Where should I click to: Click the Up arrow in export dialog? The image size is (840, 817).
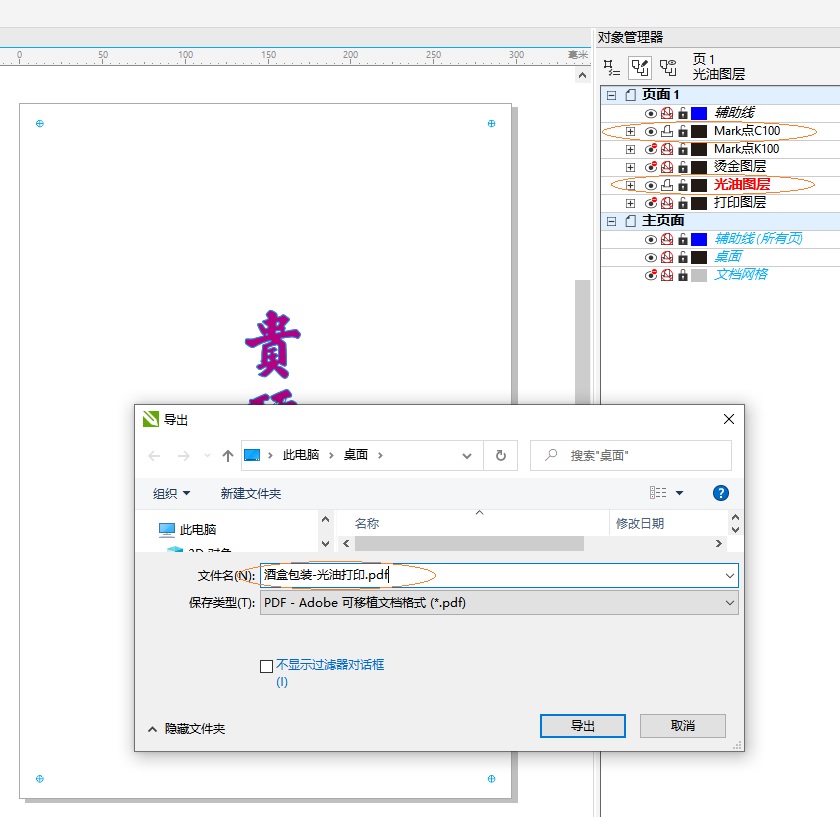tap(228, 455)
